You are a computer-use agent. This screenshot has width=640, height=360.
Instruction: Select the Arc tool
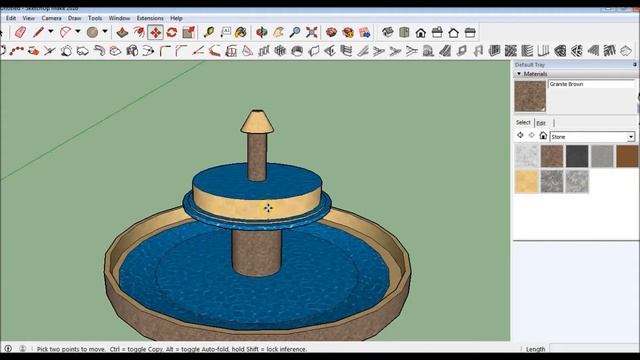tap(65, 32)
